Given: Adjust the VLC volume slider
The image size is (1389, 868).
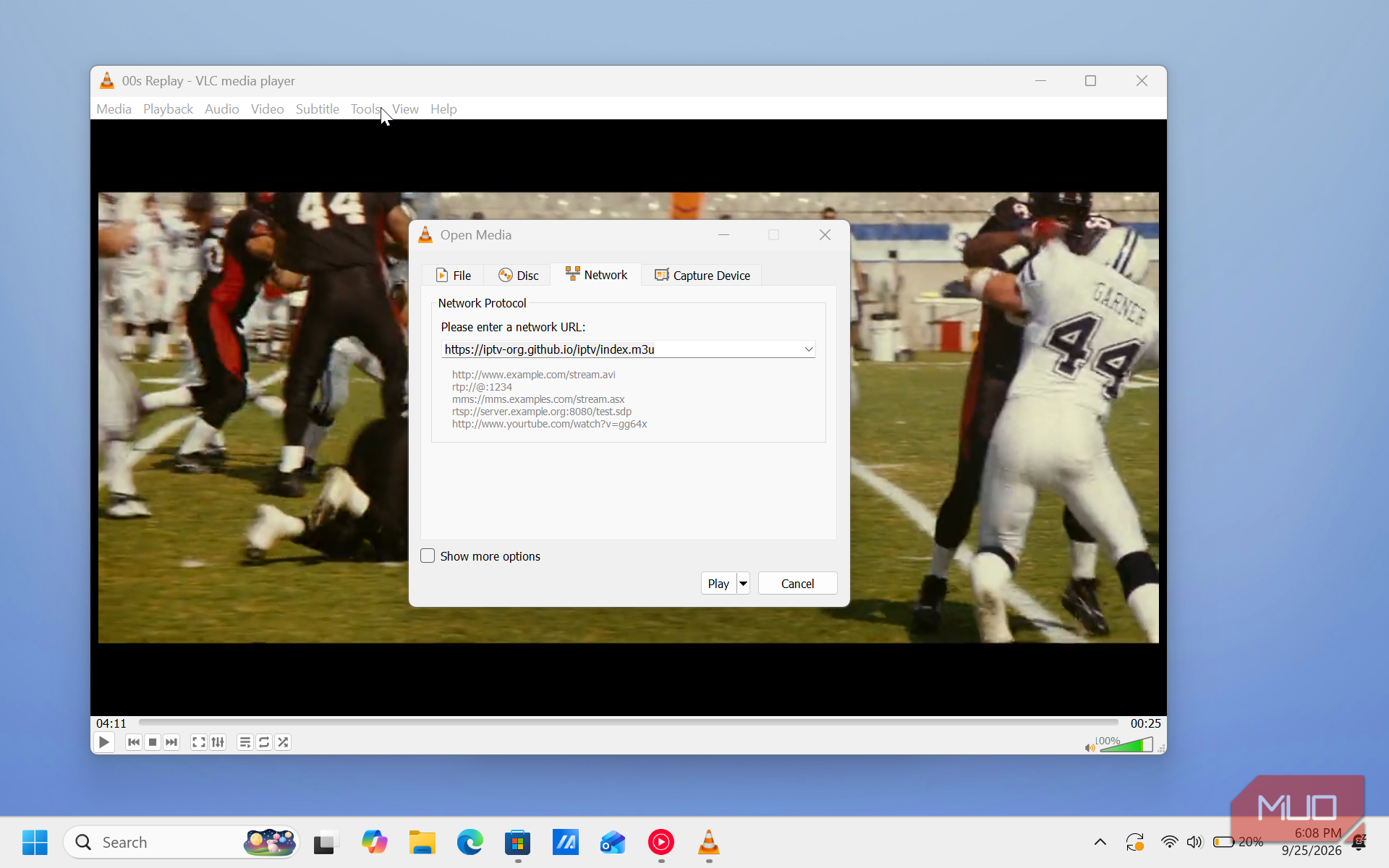Looking at the screenshot, I should (1126, 744).
